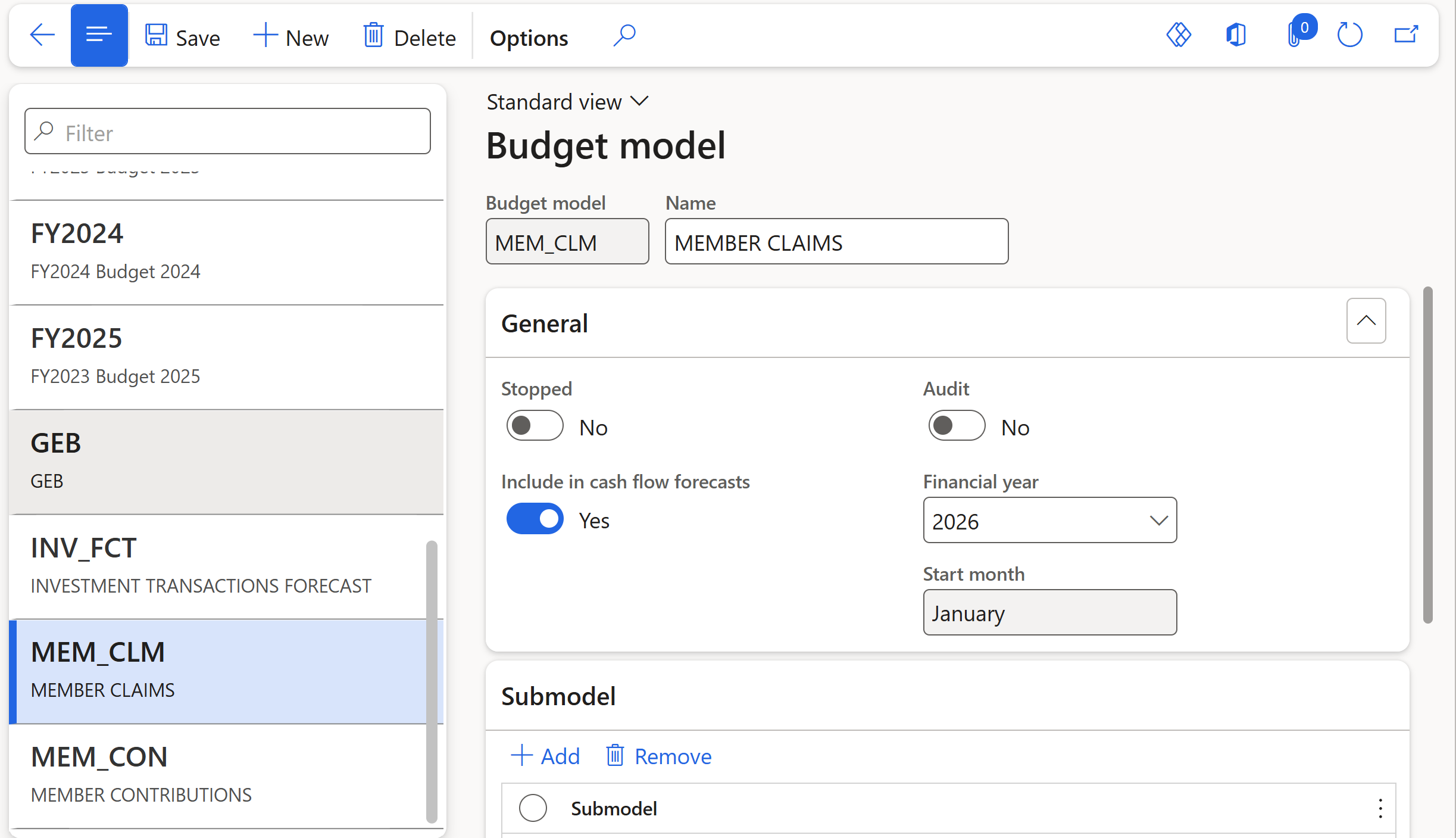Click the Budget model field MEM_CLM
The image size is (1456, 838).
567,242
